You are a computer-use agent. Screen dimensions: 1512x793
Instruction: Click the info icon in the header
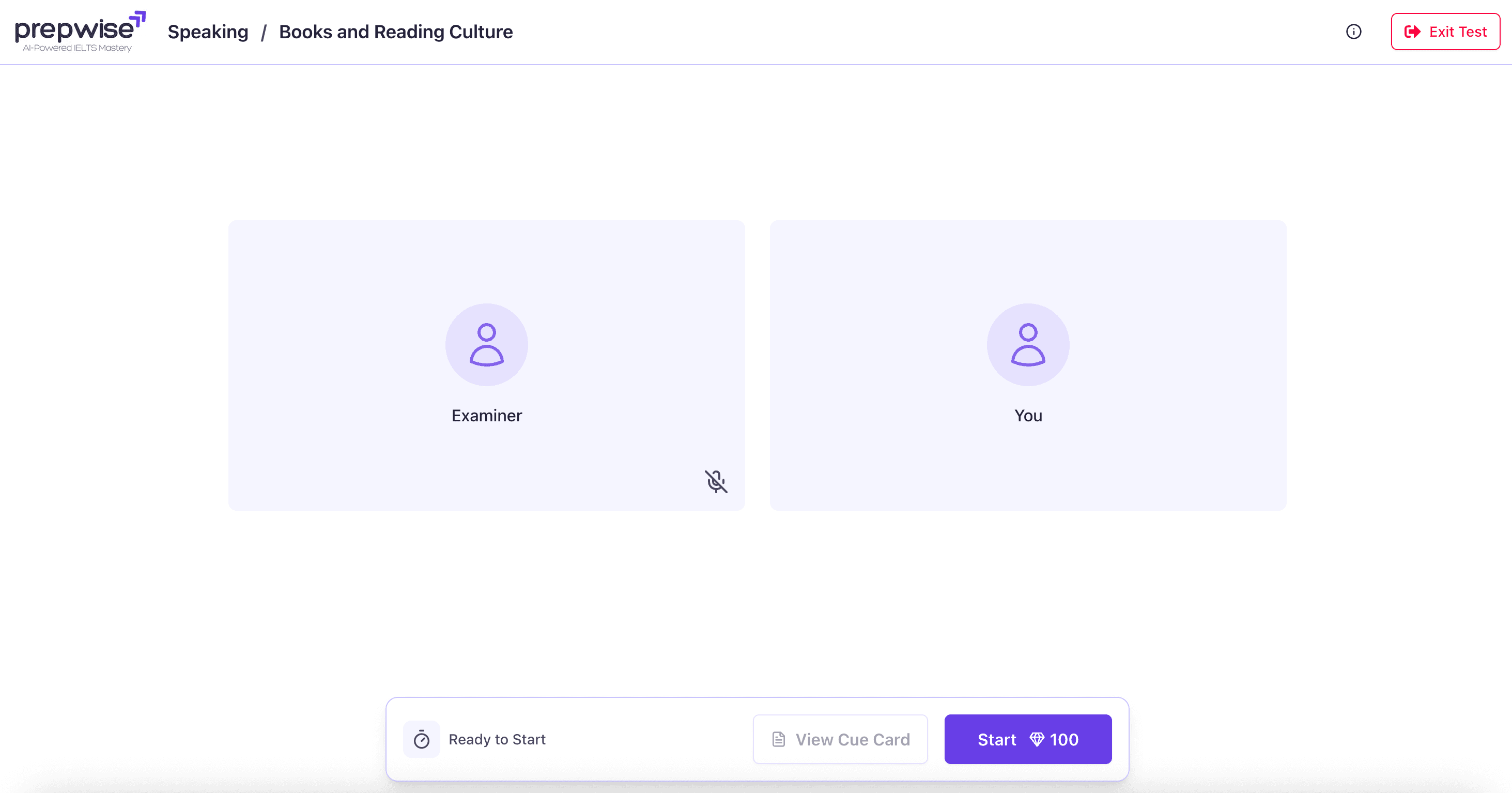(1353, 32)
